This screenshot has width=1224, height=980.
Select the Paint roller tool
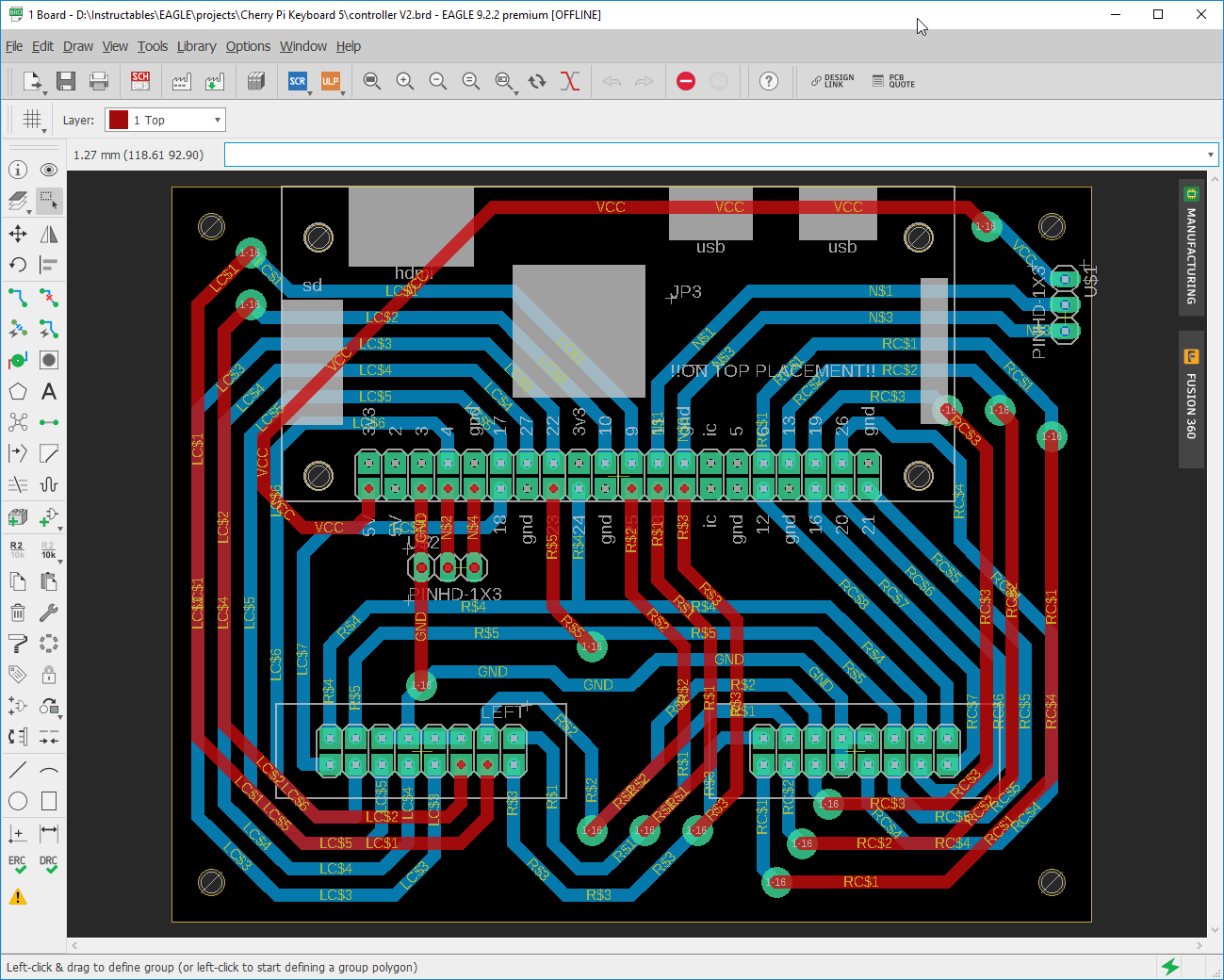pos(18,644)
